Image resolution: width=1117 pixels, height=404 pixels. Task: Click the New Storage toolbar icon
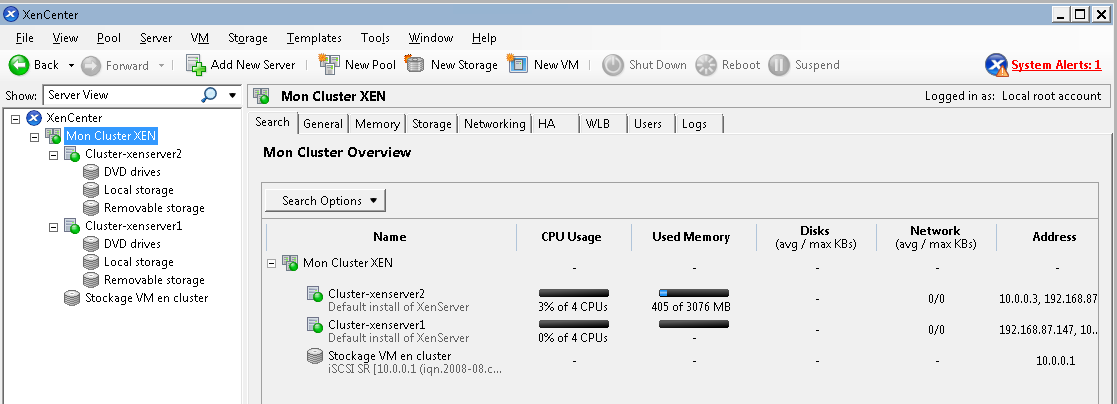point(414,65)
